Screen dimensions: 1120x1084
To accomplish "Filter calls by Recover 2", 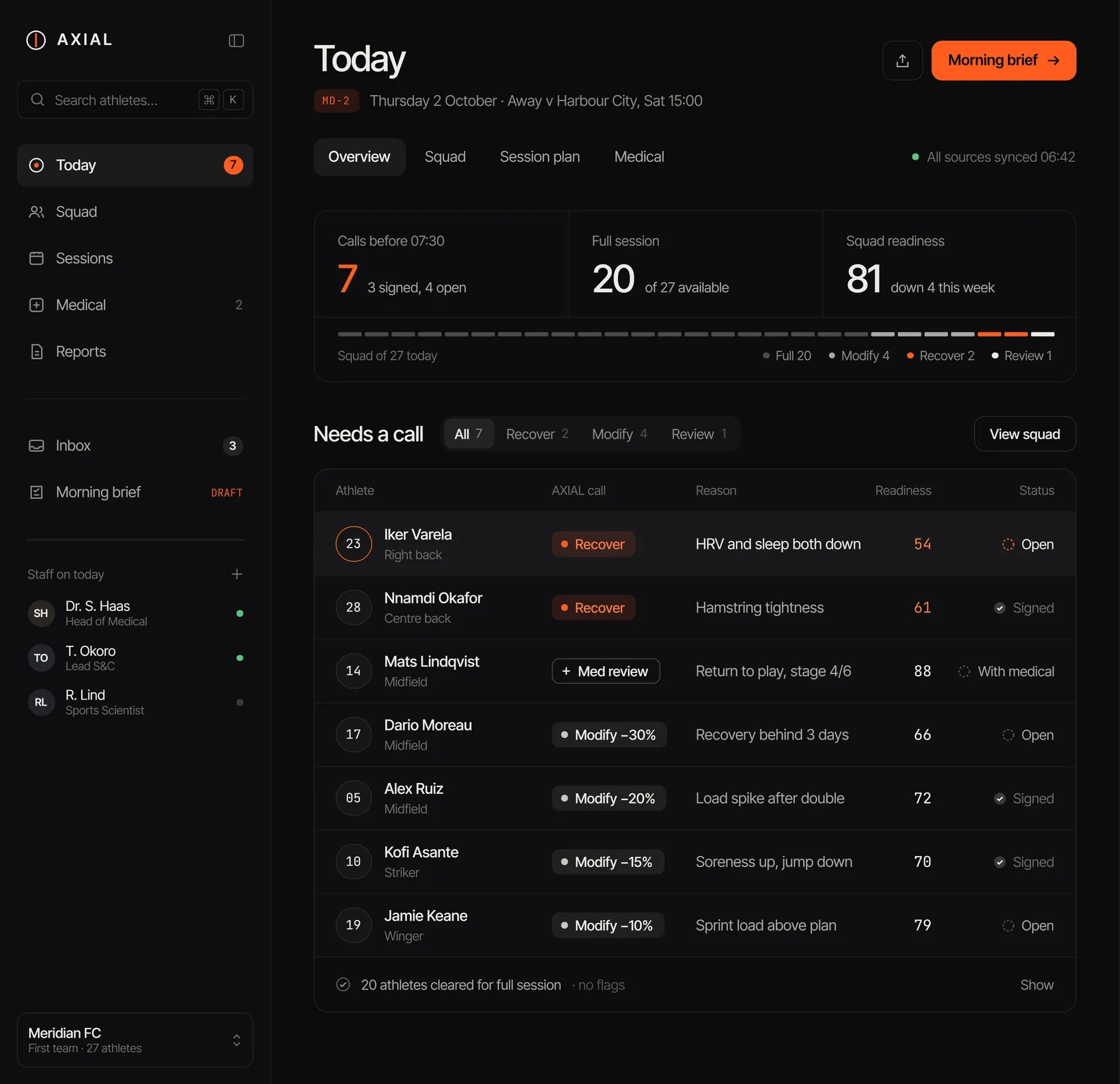I will coord(537,434).
